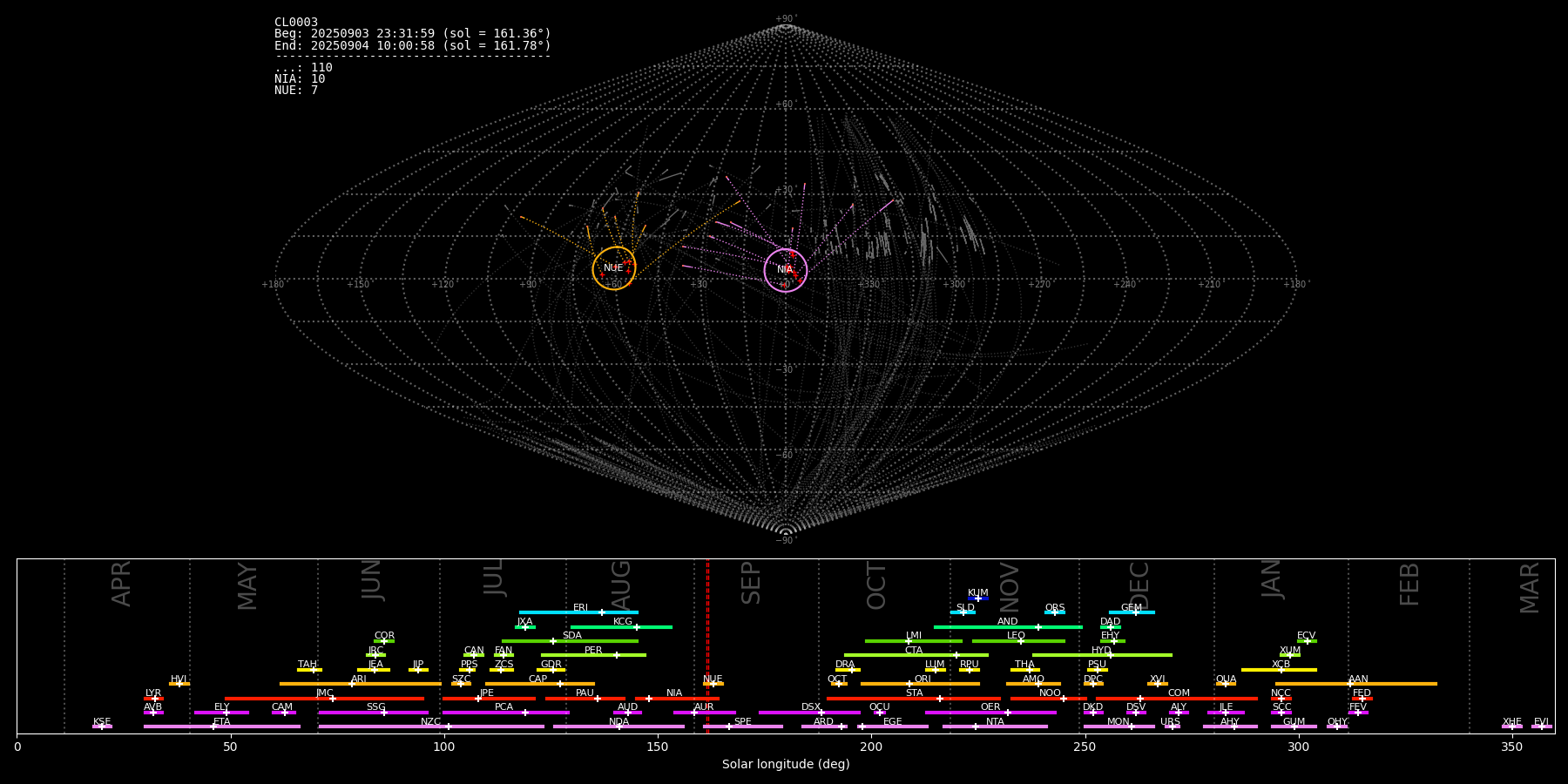
Task: Select the green CTA shower bar
Action: [916, 655]
